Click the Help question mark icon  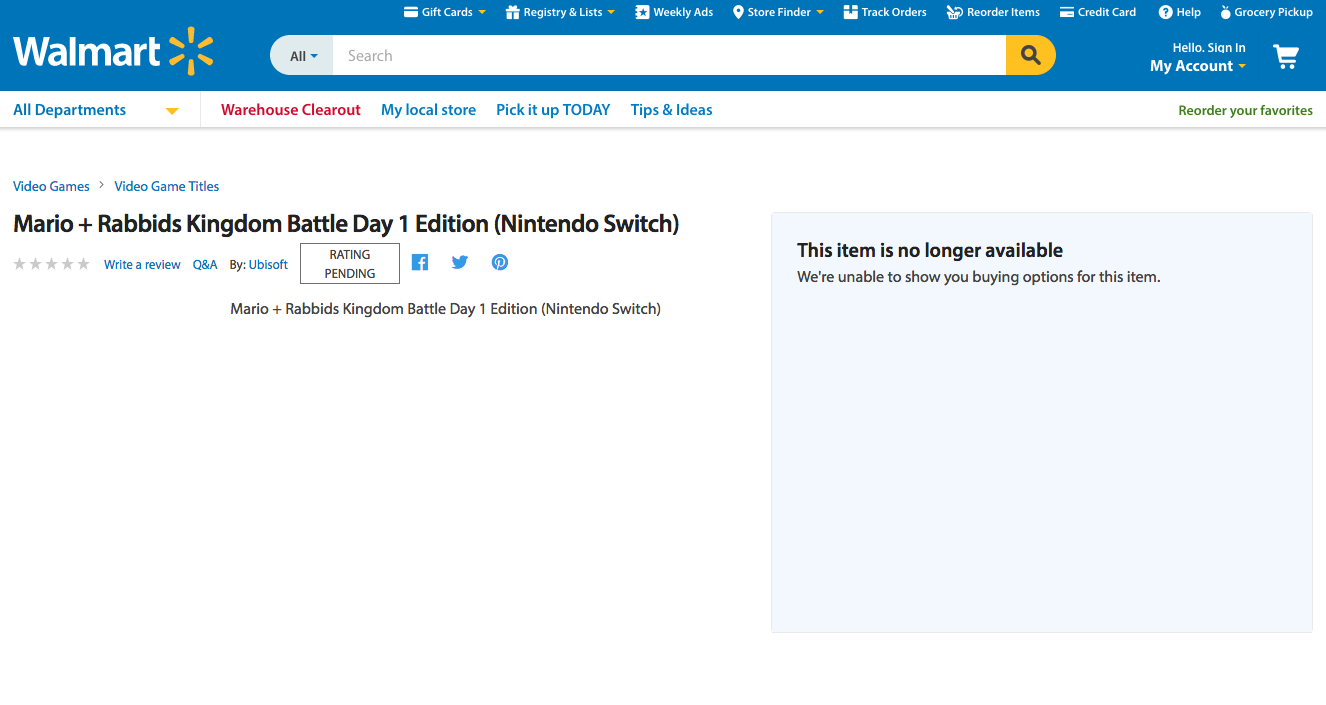pyautogui.click(x=1165, y=12)
